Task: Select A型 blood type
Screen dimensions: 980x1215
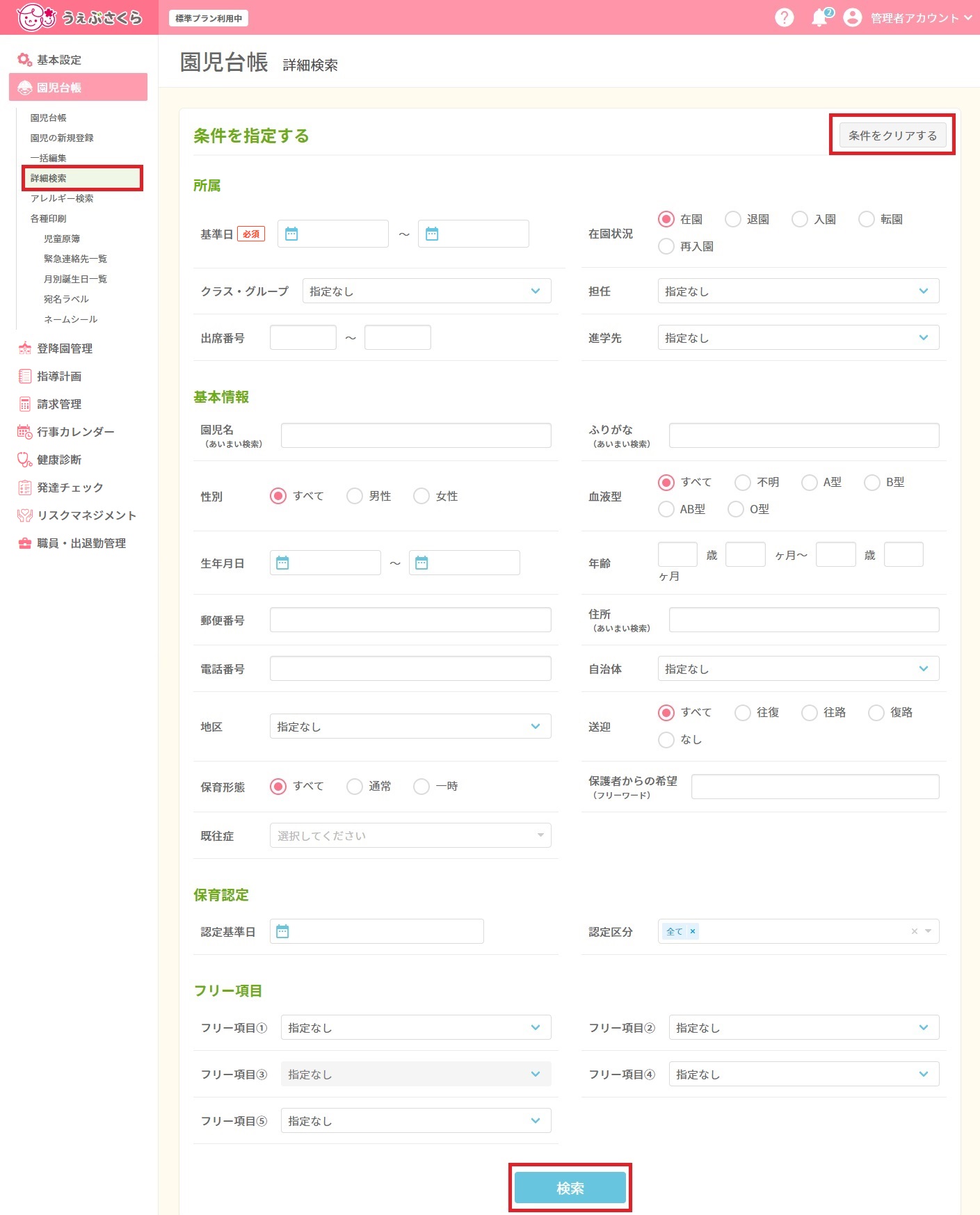Action: coord(810,482)
